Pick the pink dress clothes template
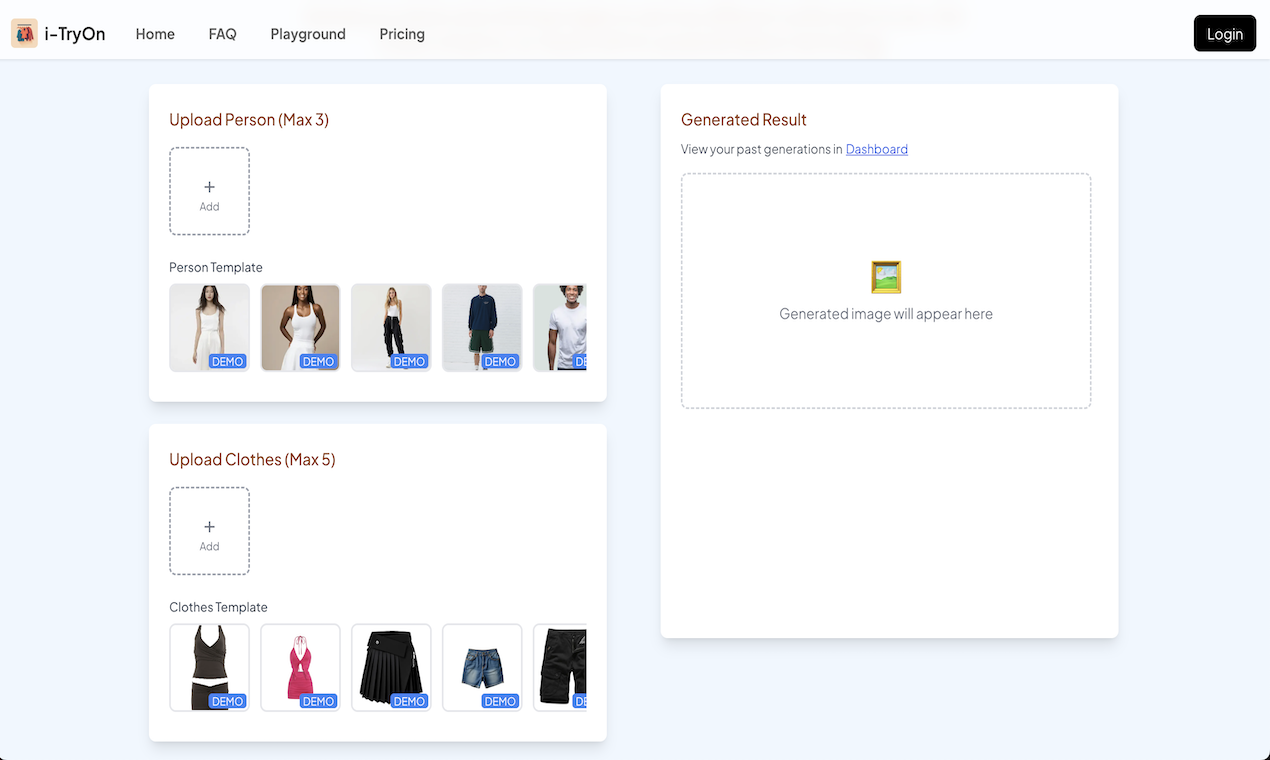The width and height of the screenshot is (1270, 760). pos(300,667)
